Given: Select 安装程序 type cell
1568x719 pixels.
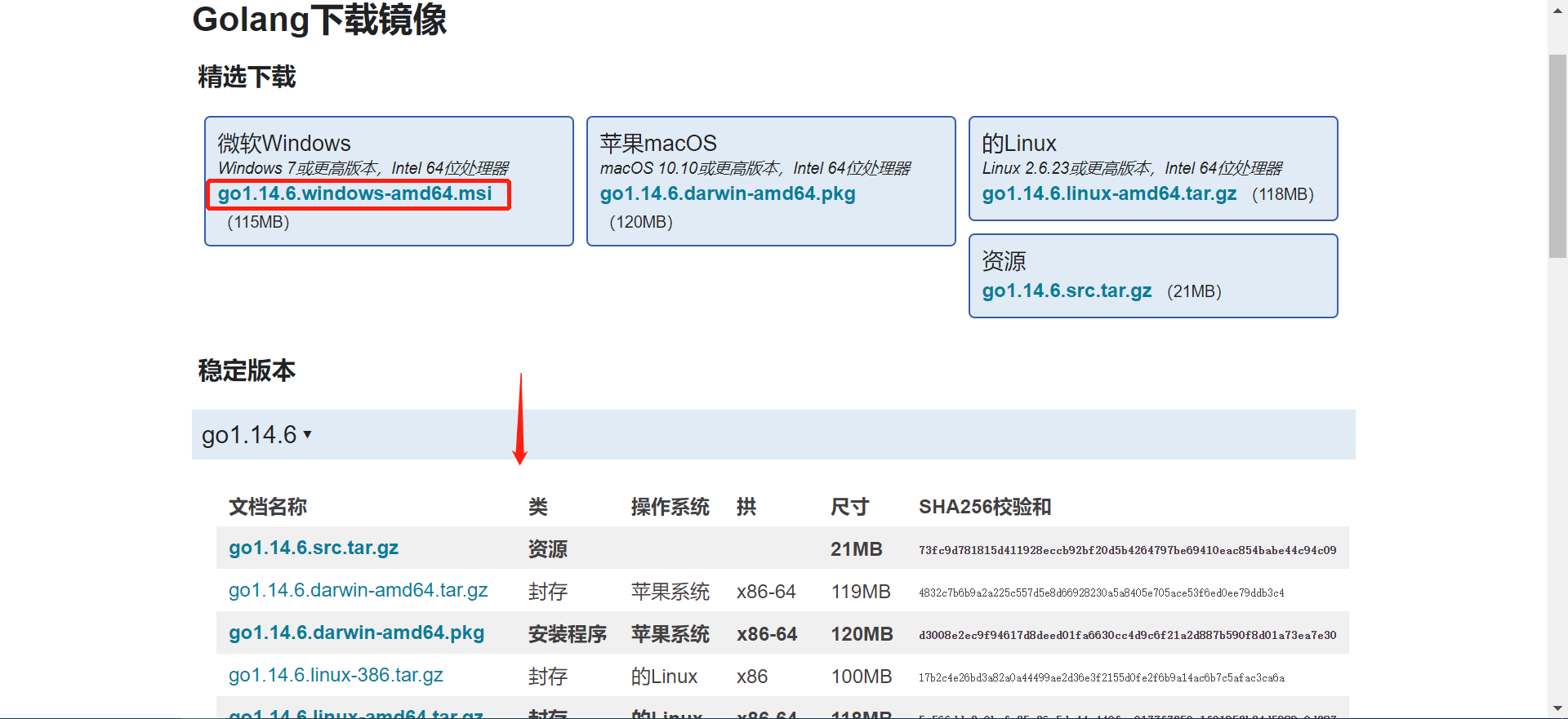Looking at the screenshot, I should coord(568,634).
